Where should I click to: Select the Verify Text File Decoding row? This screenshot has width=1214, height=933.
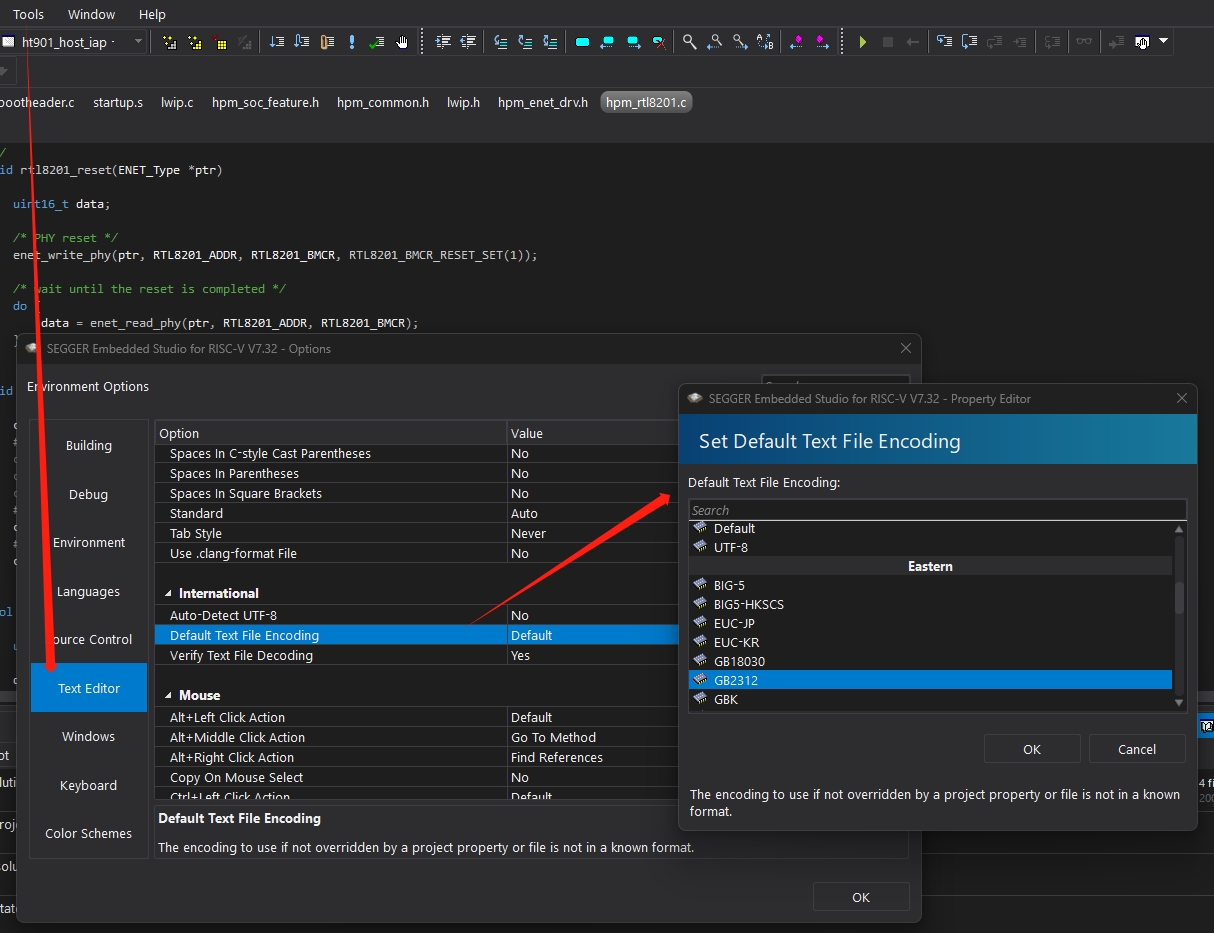tap(417, 655)
